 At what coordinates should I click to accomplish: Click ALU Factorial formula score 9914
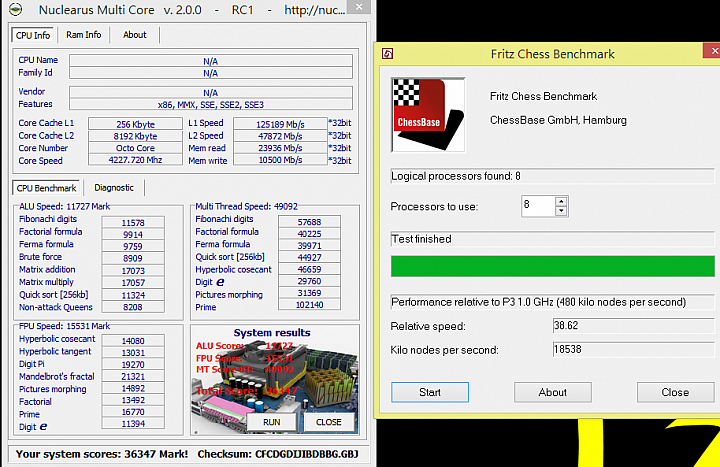pos(133,235)
